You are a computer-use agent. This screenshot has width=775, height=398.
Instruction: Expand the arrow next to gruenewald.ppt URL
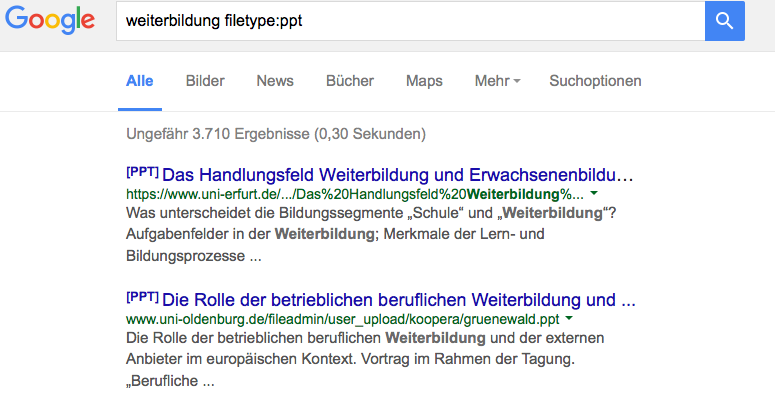click(569, 318)
